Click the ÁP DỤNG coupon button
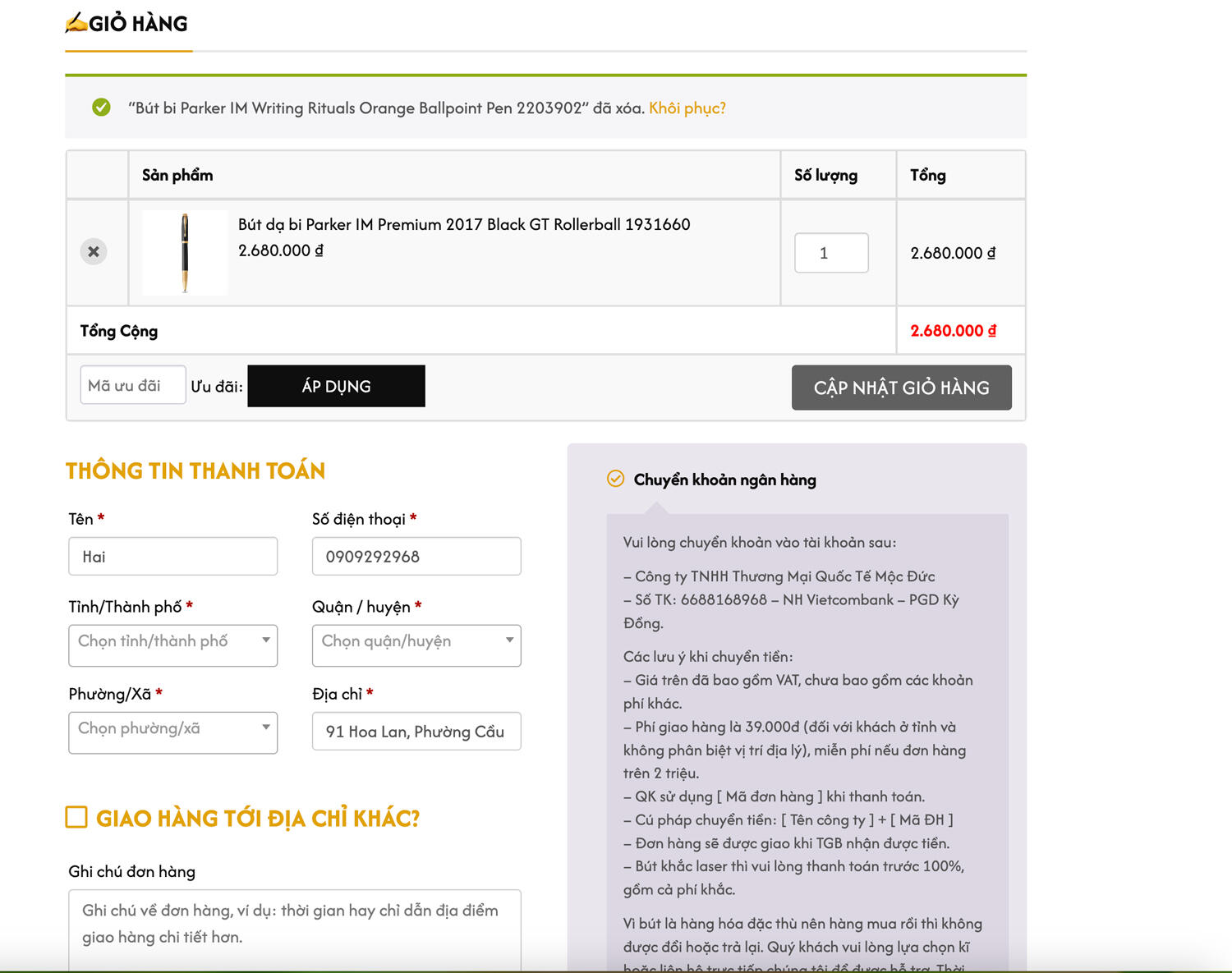The image size is (1232, 973). (x=336, y=386)
